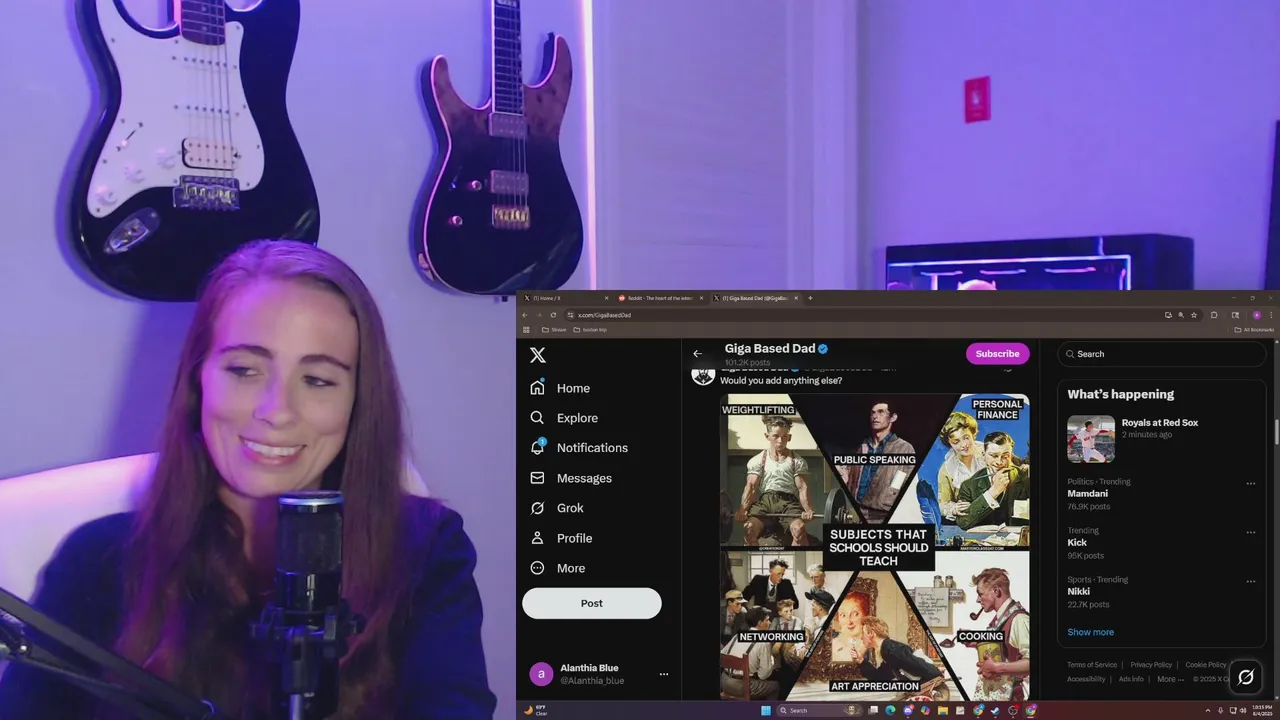Open the Terms of Service footer link
Image resolution: width=1280 pixels, height=720 pixels.
pos(1092,665)
